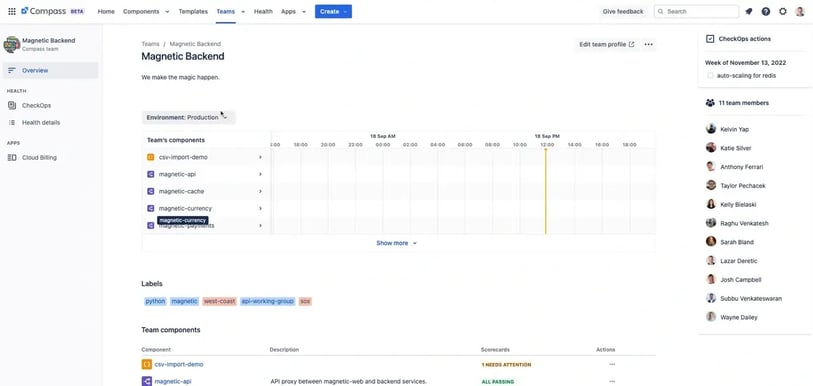
Task: Click Lazar Deretic team member name
Action: point(739,261)
